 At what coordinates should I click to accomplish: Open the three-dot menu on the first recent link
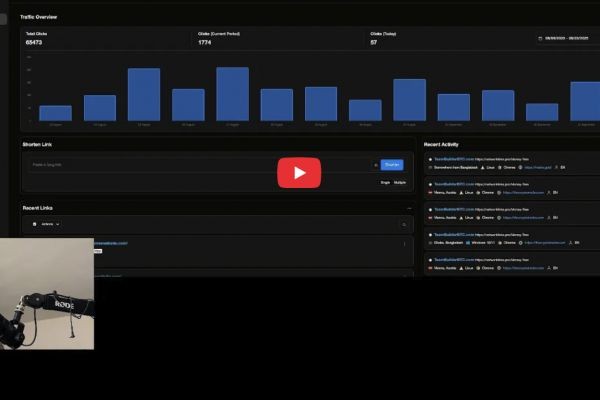coord(404,244)
